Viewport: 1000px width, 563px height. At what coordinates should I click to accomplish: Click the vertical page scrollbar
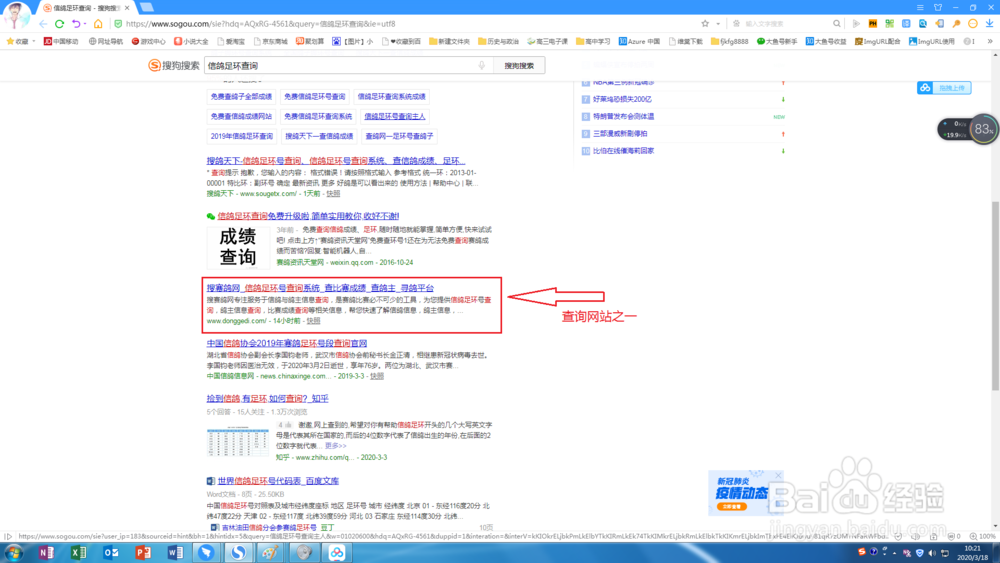coord(995,295)
